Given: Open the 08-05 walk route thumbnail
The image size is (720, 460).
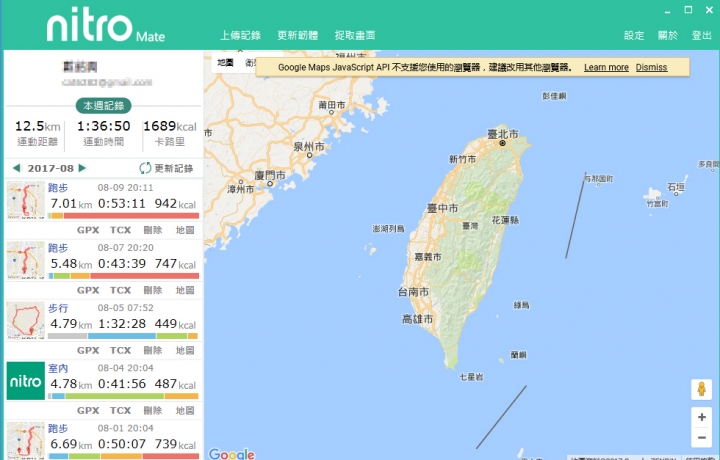Looking at the screenshot, I should [x=26, y=320].
